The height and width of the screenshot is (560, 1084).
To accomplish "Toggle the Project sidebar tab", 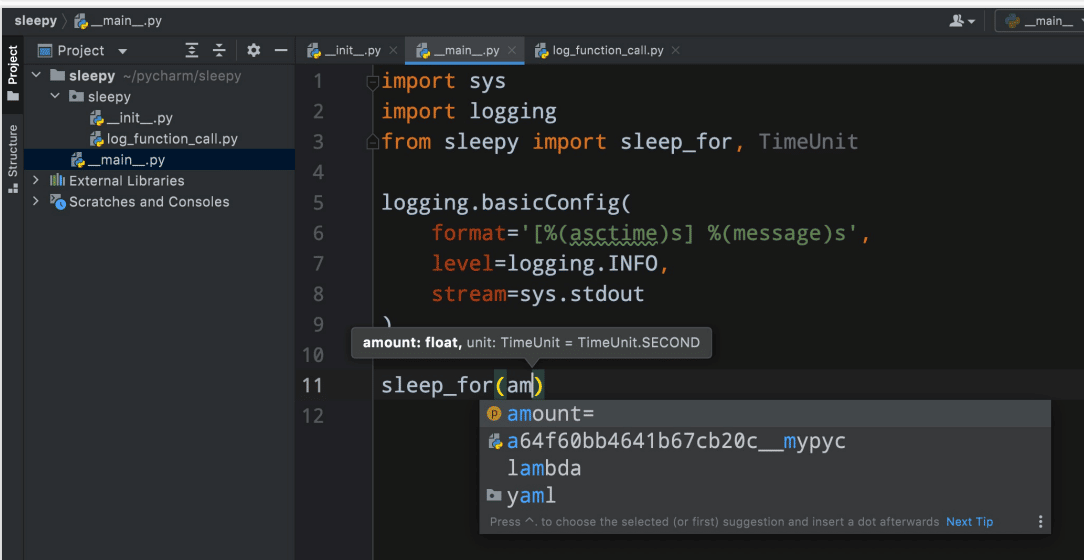I will pos(13,72).
